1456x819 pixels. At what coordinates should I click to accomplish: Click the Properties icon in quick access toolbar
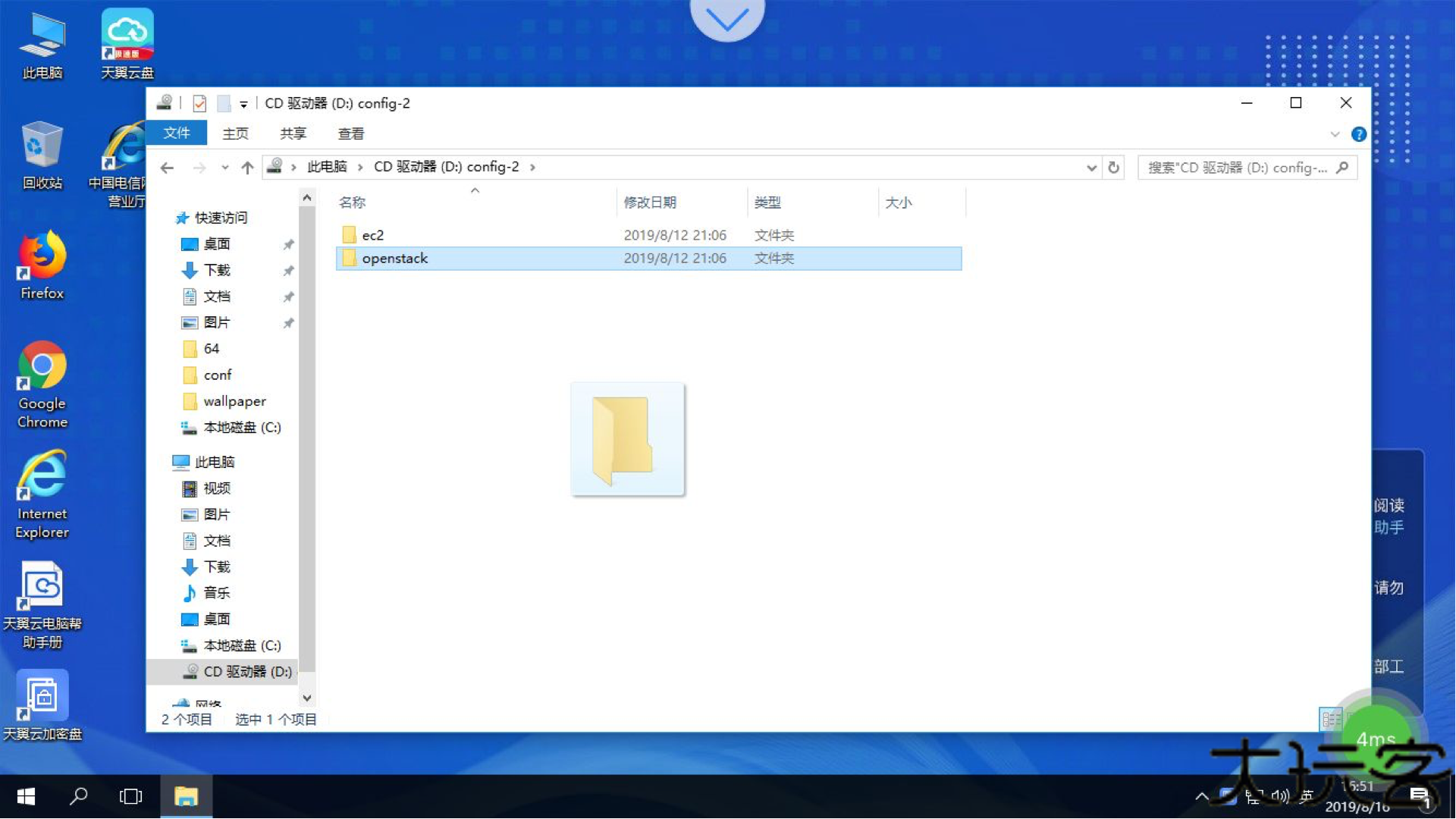[199, 103]
